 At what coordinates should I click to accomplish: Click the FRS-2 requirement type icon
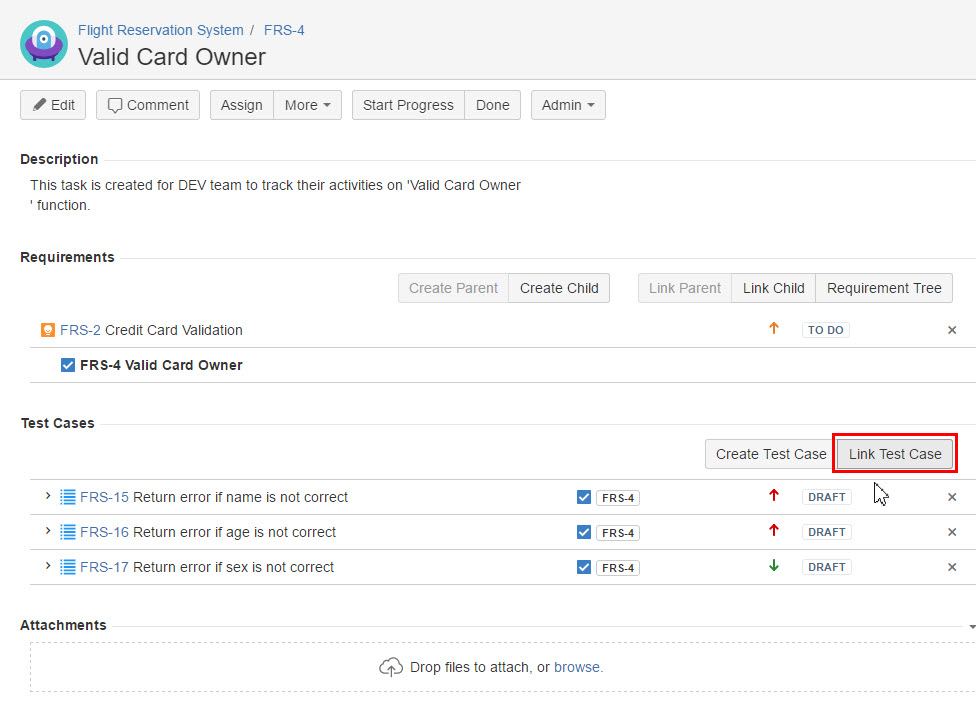[48, 330]
